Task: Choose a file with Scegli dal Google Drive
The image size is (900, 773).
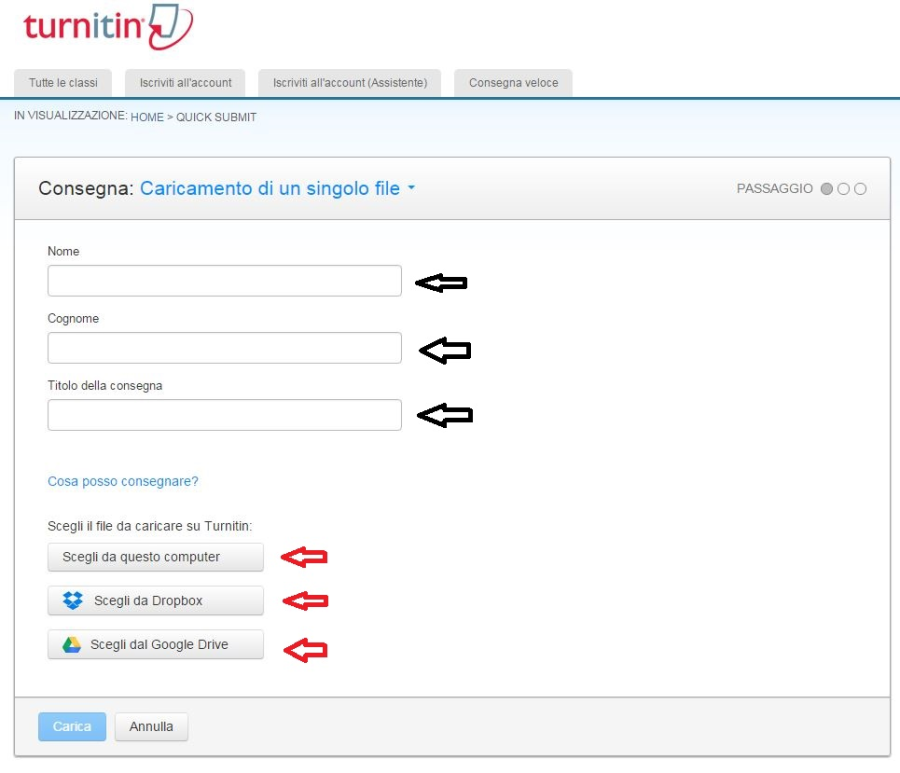Action: coord(156,644)
